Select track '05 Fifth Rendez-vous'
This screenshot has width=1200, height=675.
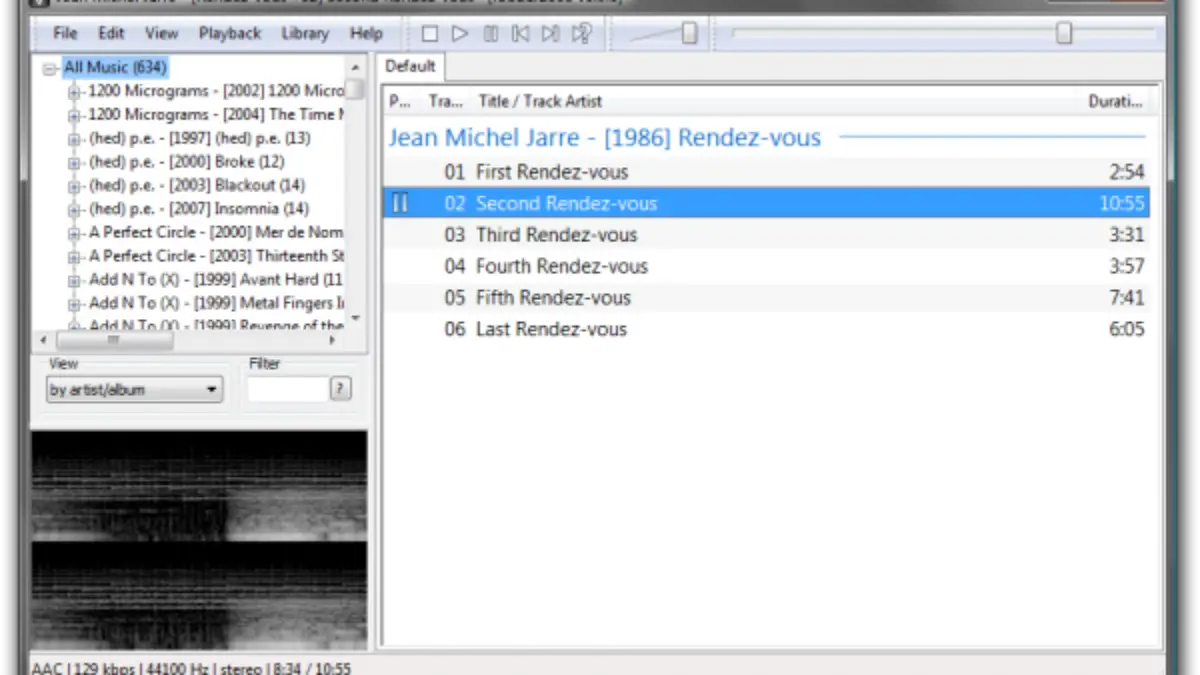(767, 298)
